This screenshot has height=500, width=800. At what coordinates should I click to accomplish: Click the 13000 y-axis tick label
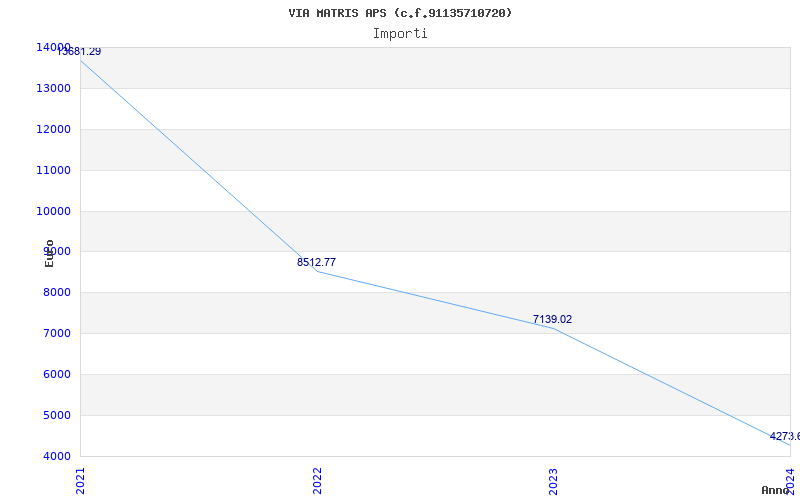[53, 88]
